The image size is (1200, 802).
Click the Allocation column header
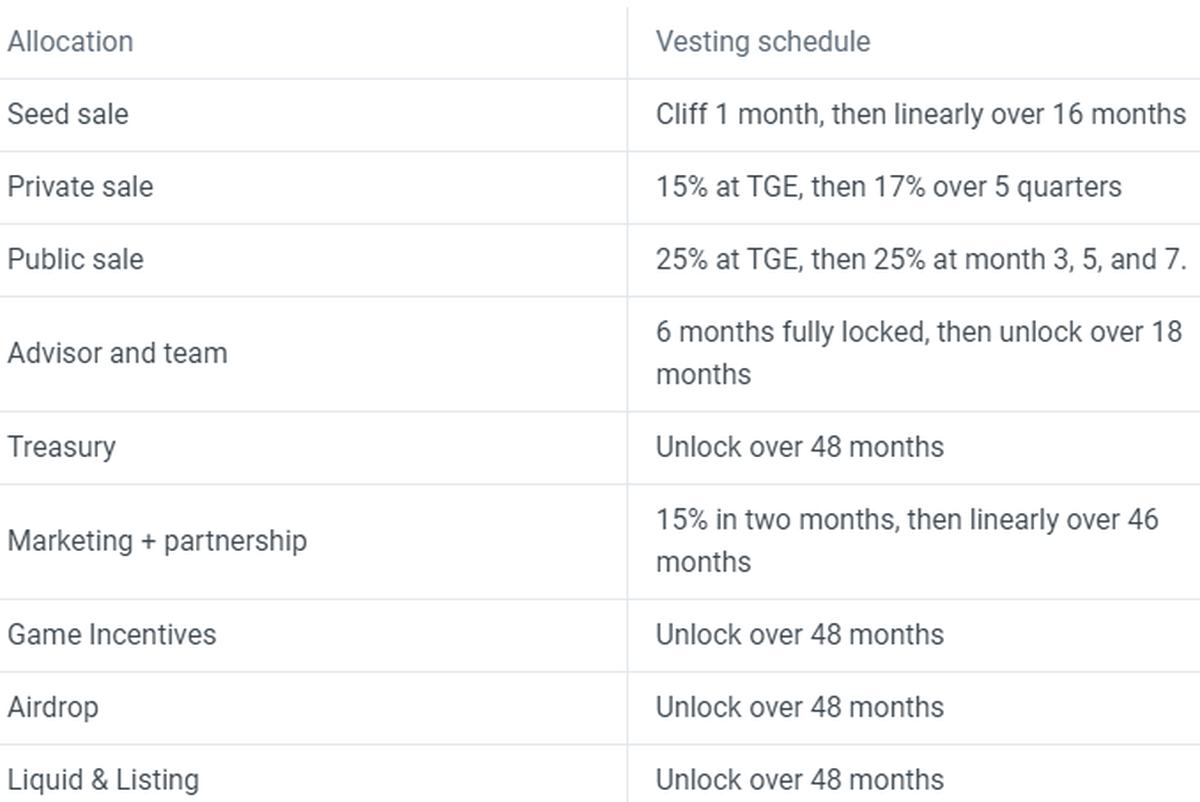[x=70, y=42]
